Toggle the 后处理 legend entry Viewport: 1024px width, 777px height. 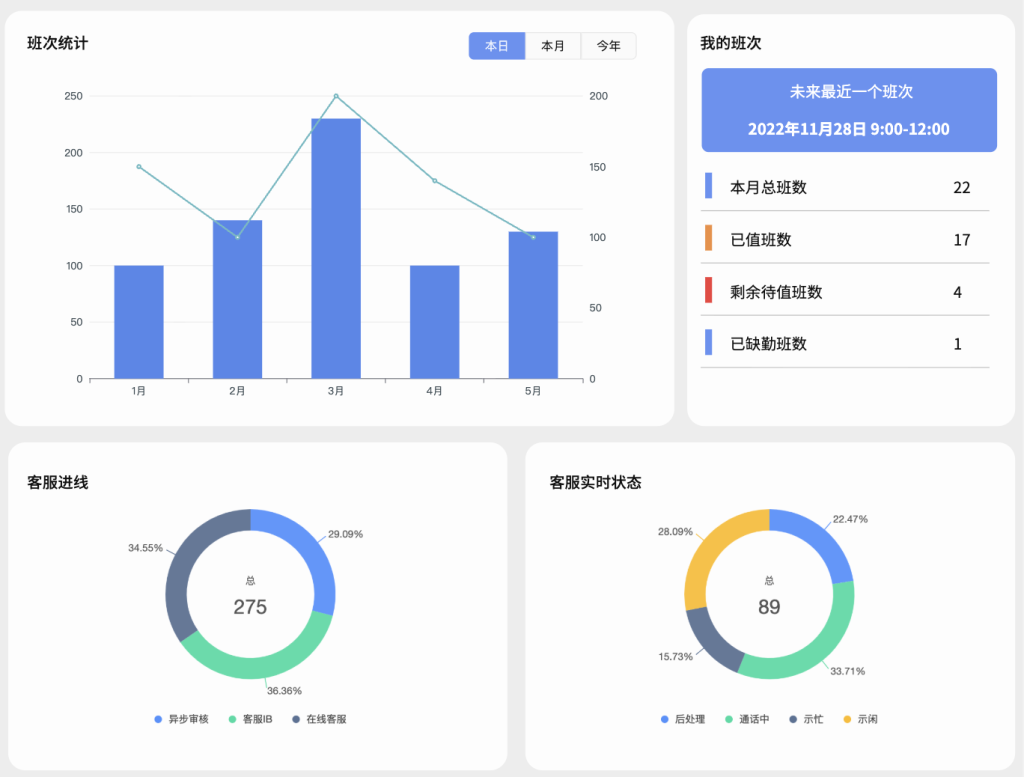pyautogui.click(x=683, y=719)
